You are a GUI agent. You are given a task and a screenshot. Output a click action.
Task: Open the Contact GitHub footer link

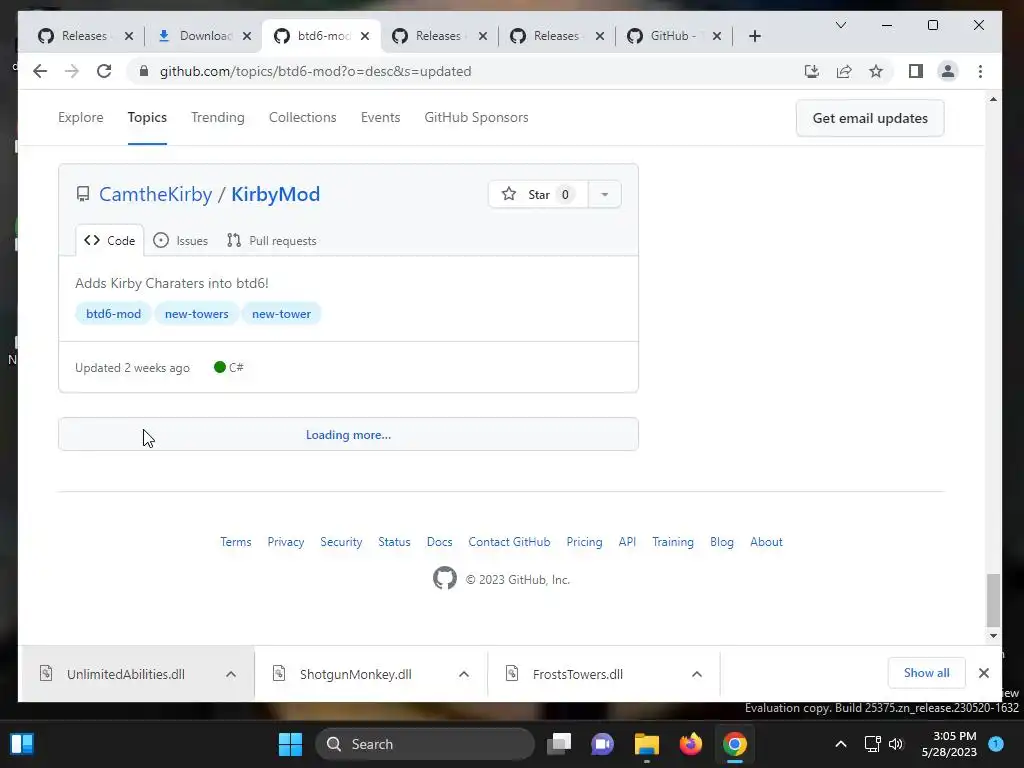coord(509,542)
